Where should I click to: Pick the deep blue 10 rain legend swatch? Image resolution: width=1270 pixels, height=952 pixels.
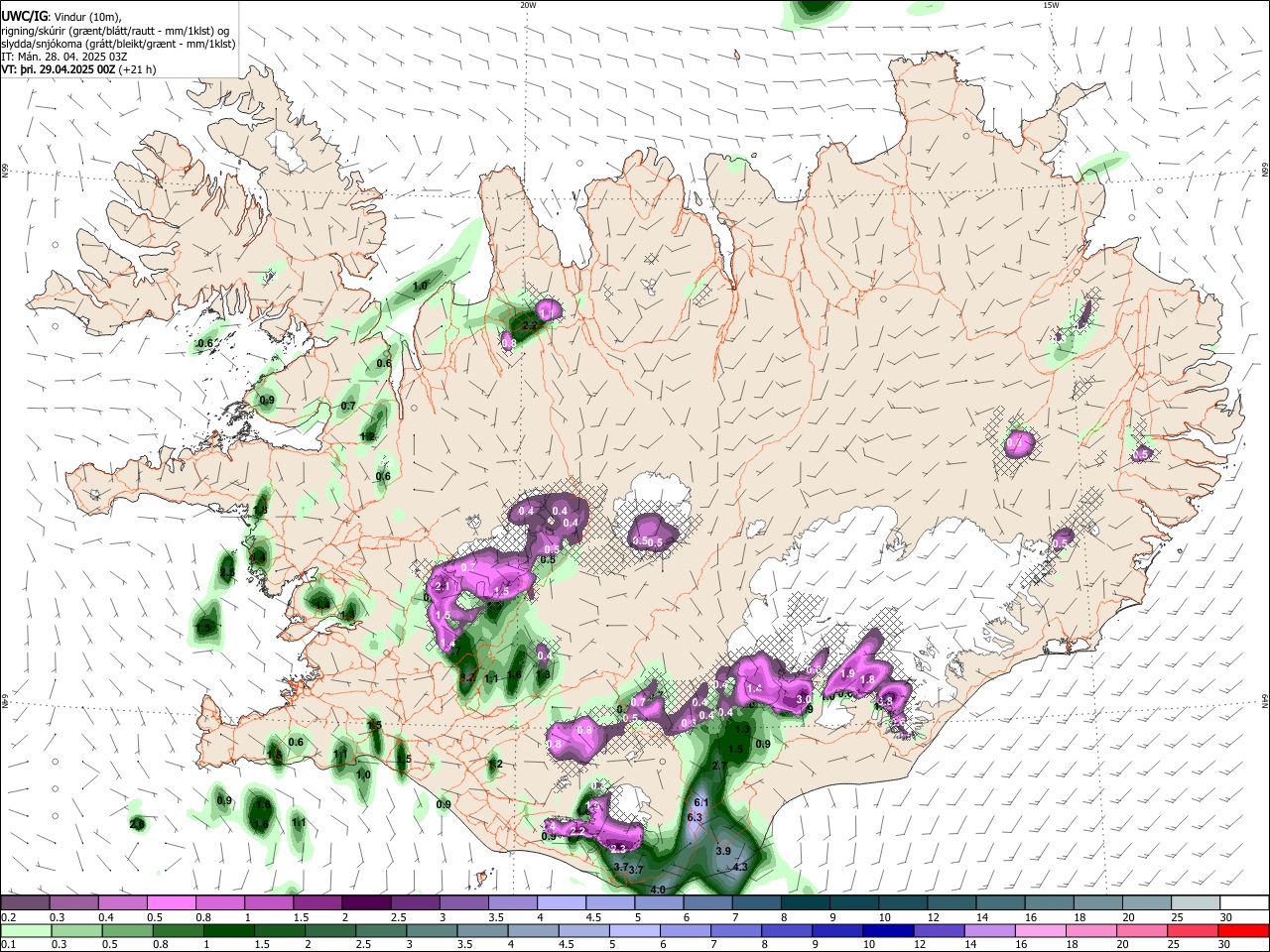coord(888,930)
